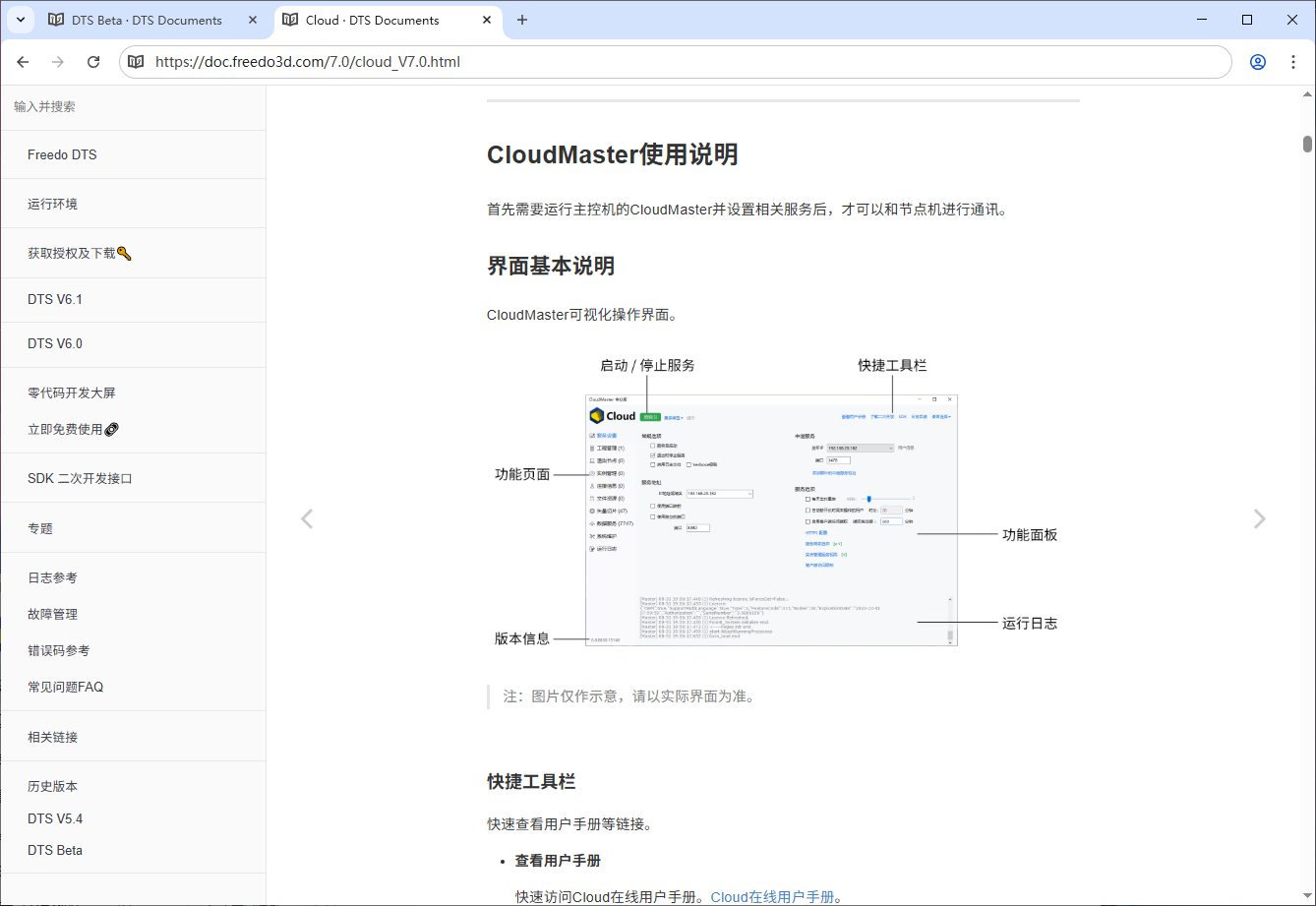Click the new tab plus button
Viewport: 1316px width, 906px height.
coord(522,20)
